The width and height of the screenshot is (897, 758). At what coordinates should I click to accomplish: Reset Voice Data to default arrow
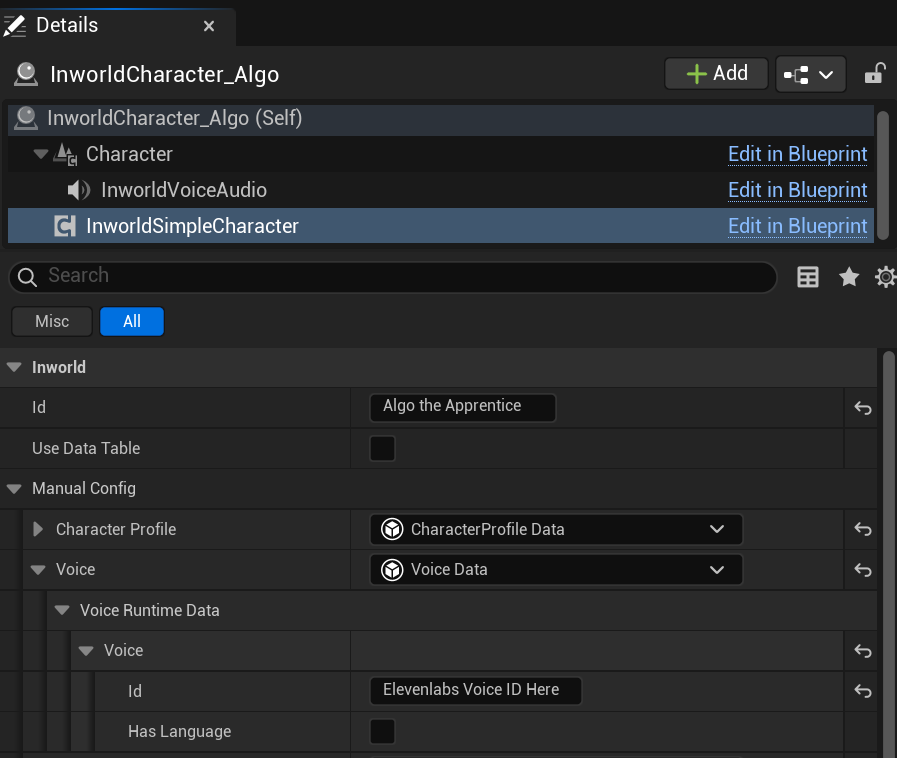point(863,570)
